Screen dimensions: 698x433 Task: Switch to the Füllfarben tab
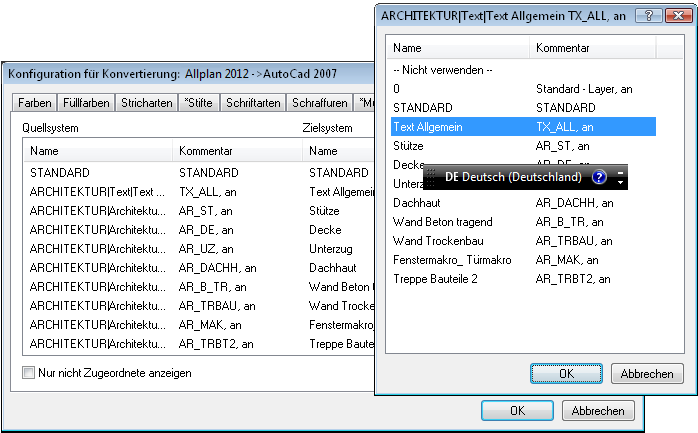pyautogui.click(x=86, y=103)
